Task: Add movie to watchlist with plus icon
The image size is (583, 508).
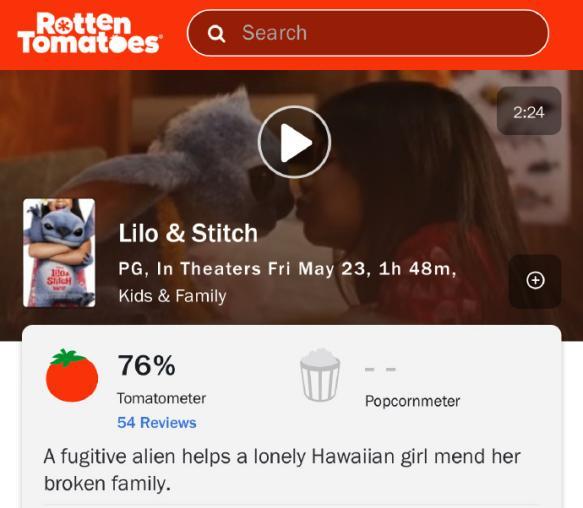Action: [x=535, y=281]
